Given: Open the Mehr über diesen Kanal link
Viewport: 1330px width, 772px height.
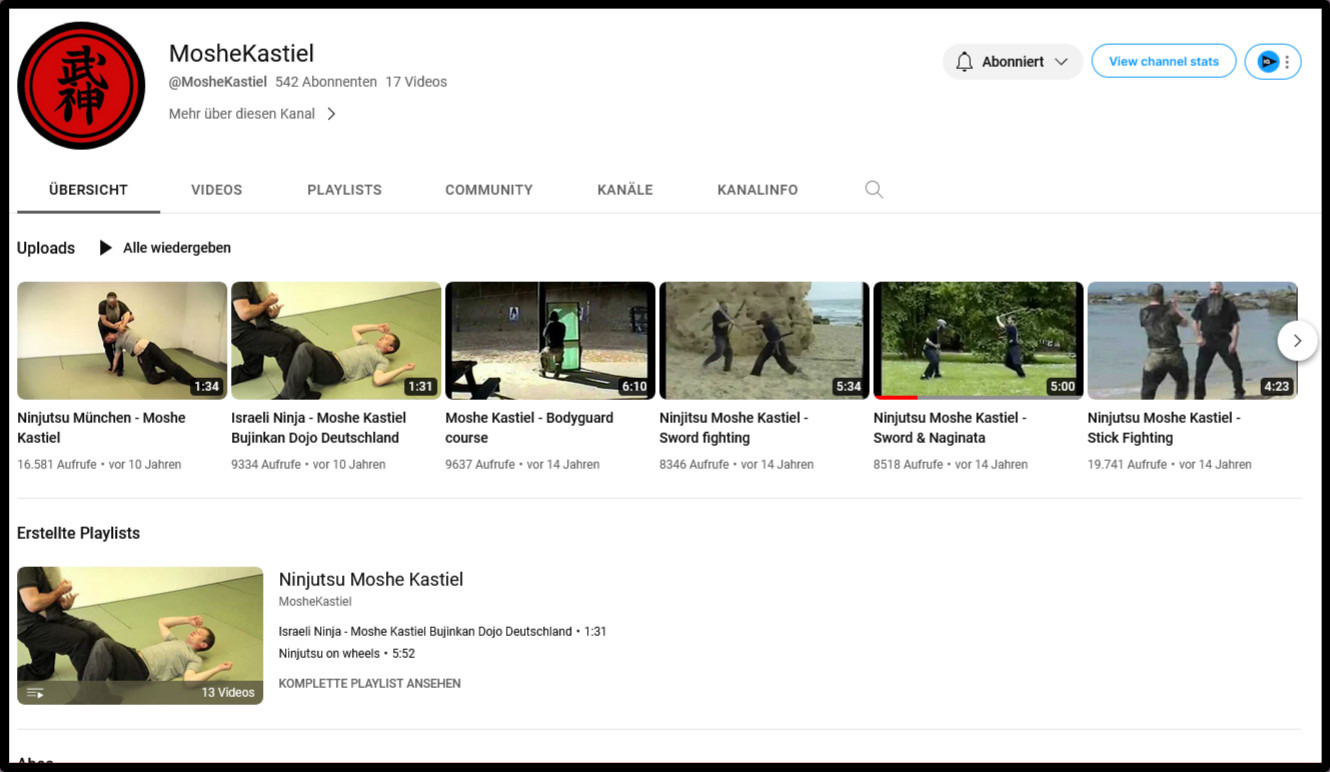Looking at the screenshot, I should click(x=242, y=114).
